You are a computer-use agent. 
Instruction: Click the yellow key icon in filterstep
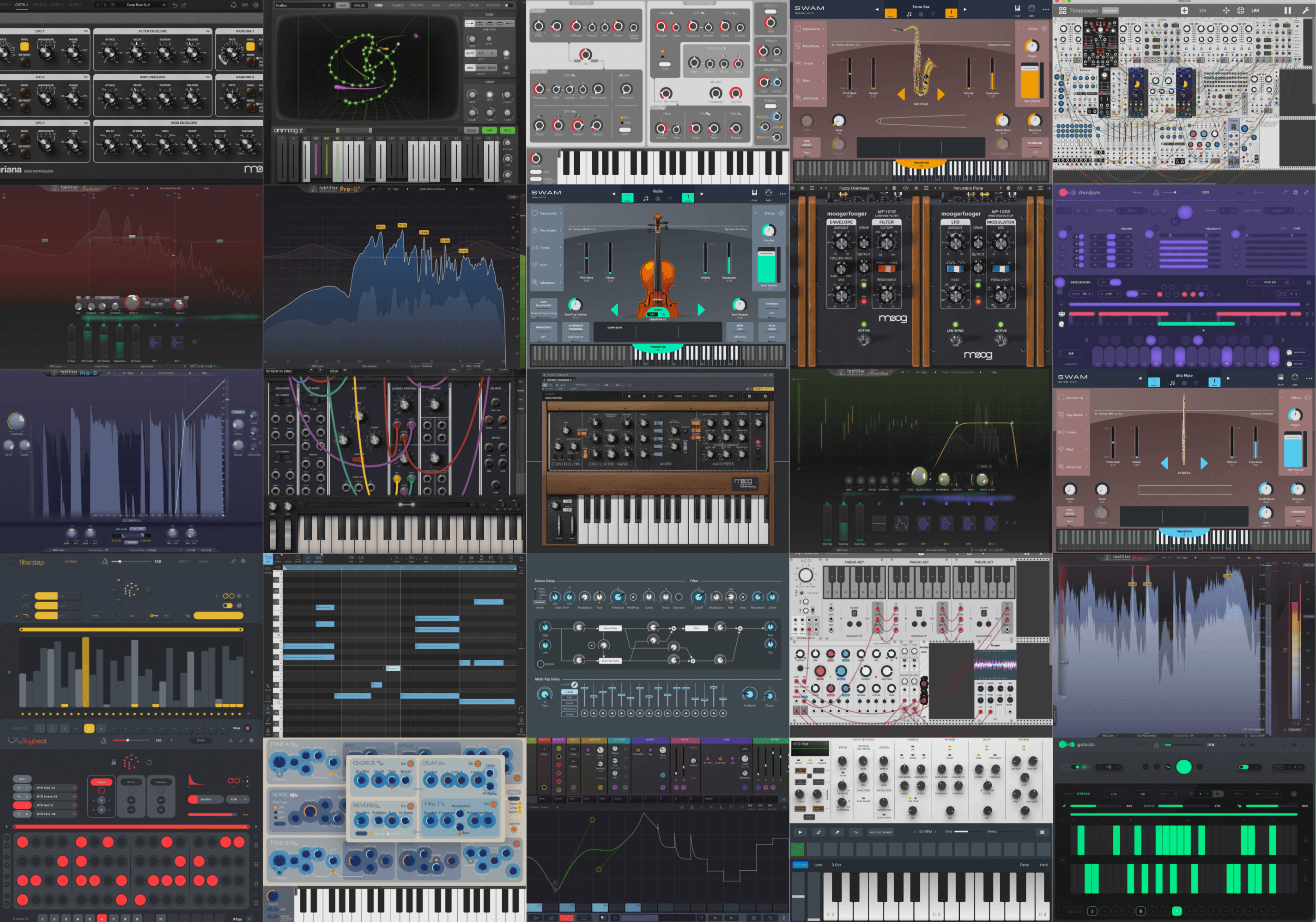tap(154, 615)
